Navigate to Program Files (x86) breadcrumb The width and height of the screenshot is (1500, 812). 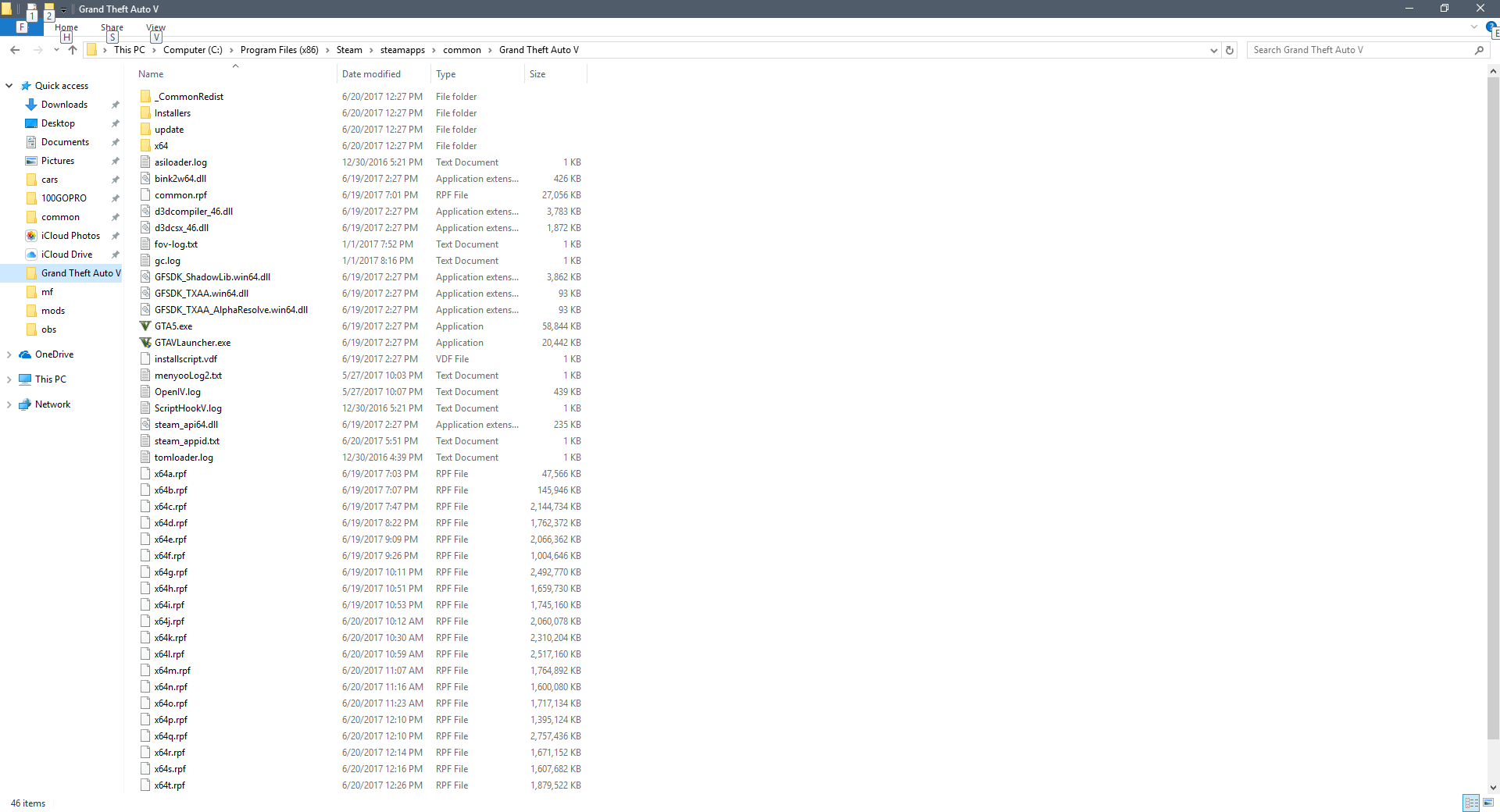[280, 50]
